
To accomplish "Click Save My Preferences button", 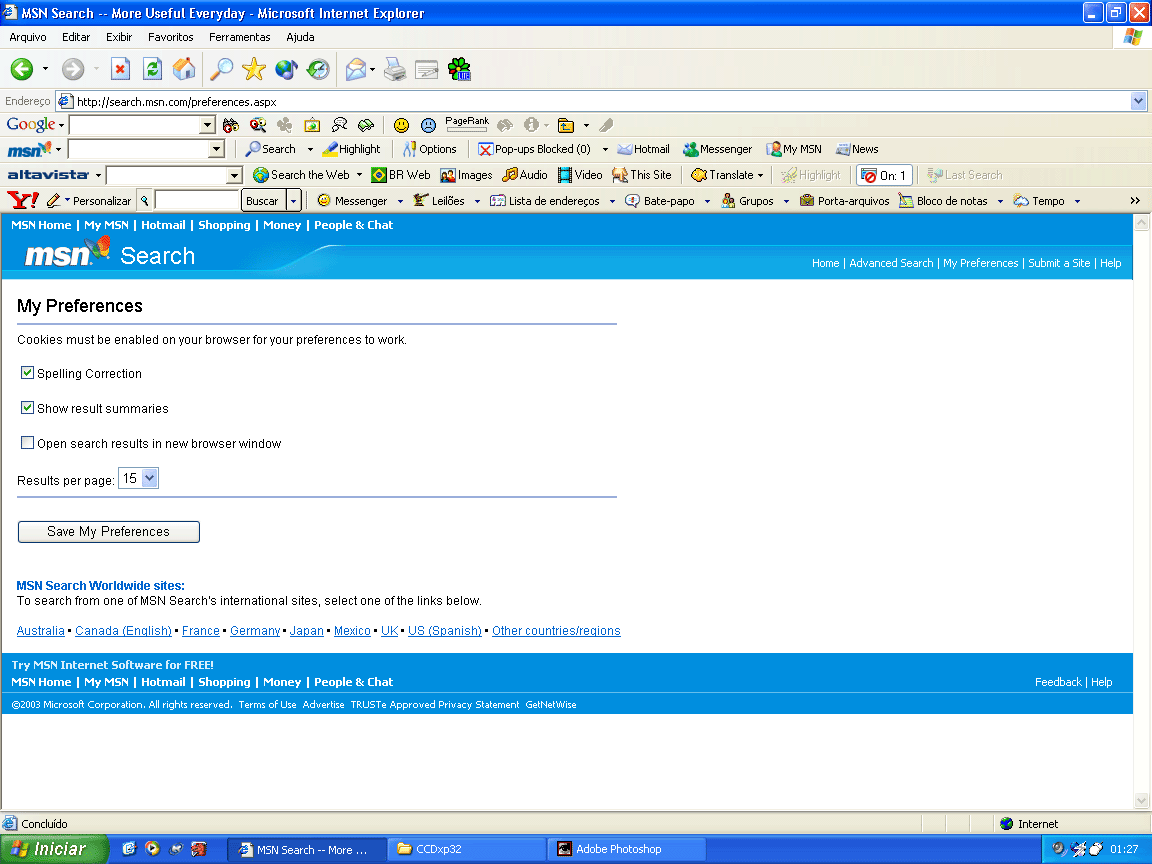I will click(x=109, y=532).
